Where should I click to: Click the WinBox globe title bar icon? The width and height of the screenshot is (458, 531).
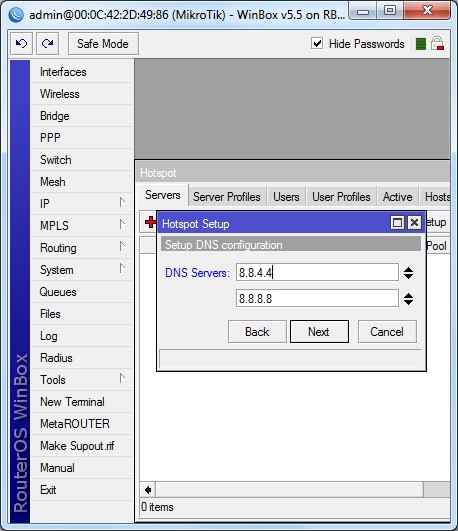[x=16, y=15]
